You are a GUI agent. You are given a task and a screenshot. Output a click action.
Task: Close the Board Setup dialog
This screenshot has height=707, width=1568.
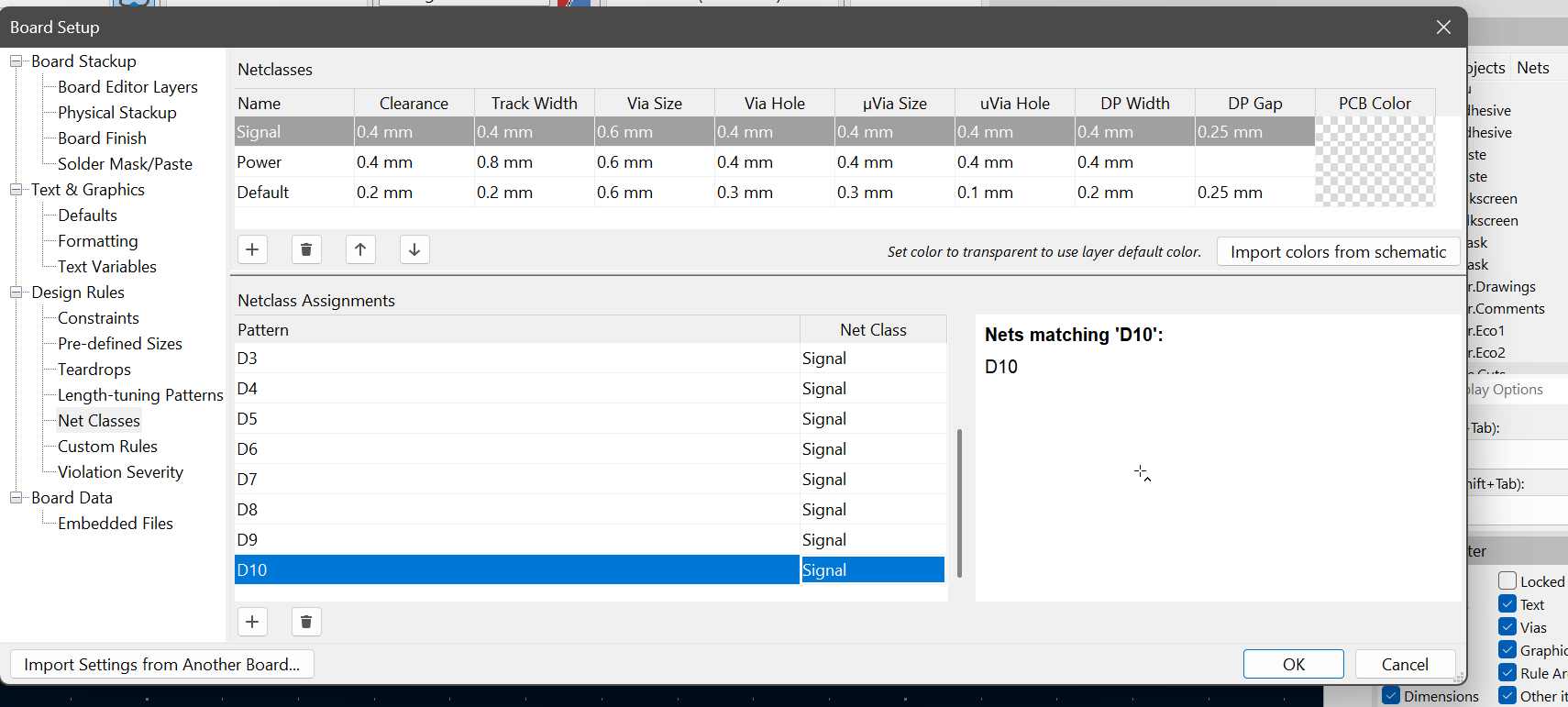tap(1443, 28)
